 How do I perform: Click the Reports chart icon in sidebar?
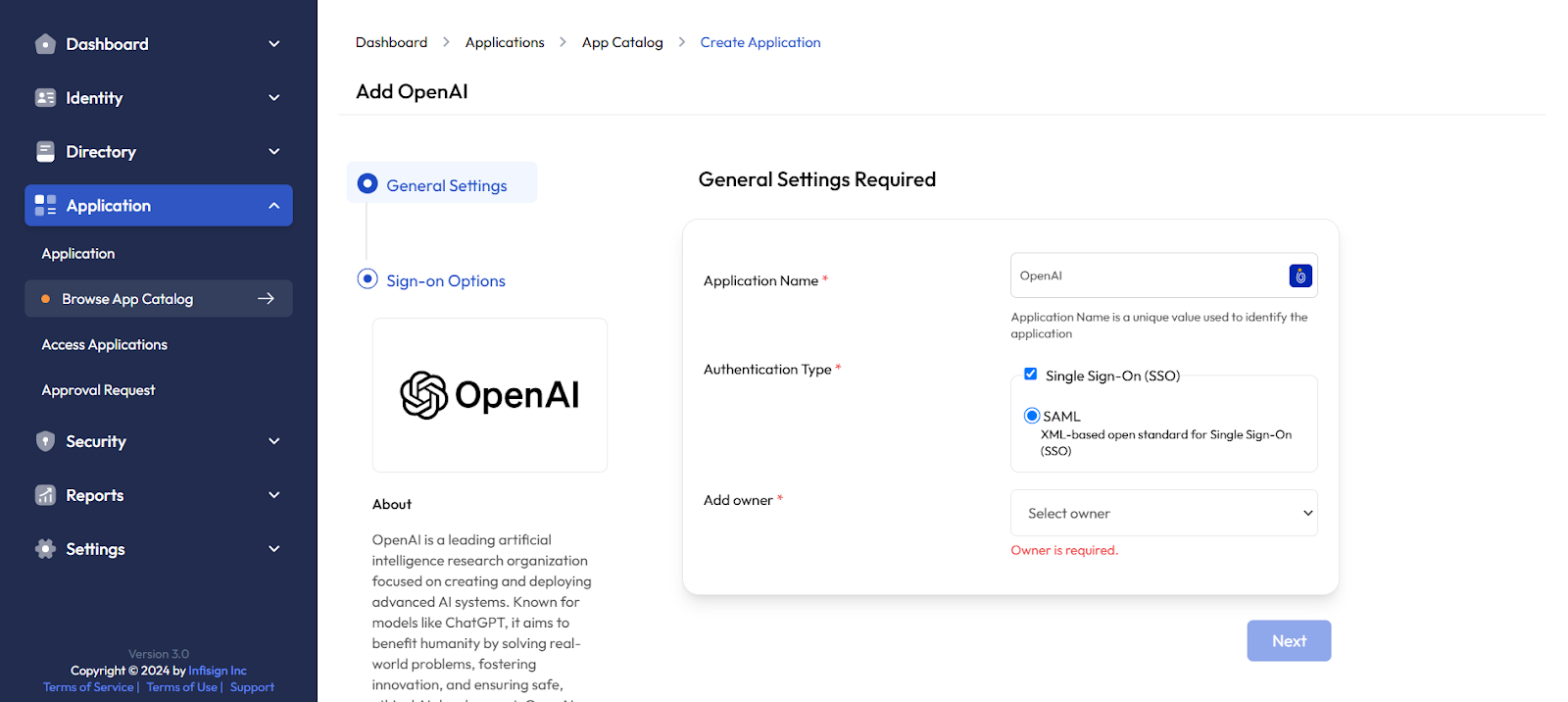[45, 495]
